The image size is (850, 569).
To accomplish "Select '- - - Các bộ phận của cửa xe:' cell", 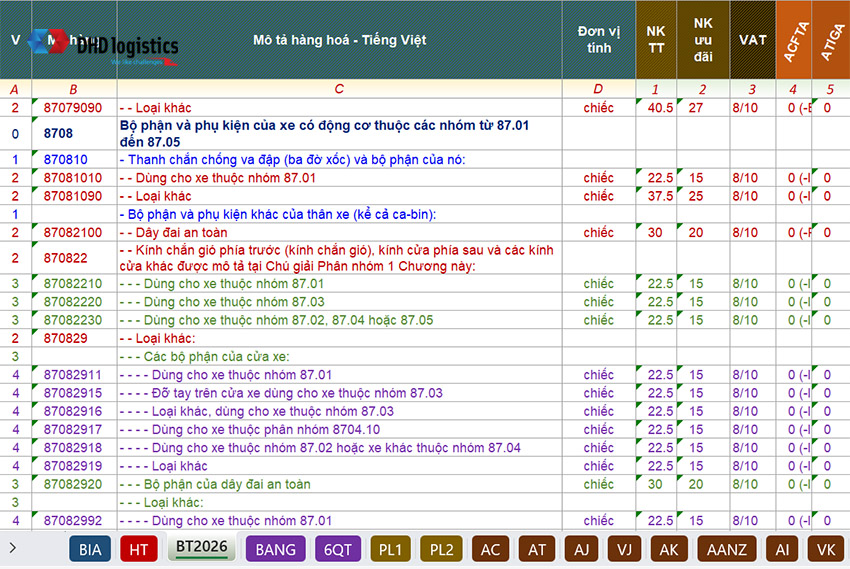I will click(x=339, y=357).
